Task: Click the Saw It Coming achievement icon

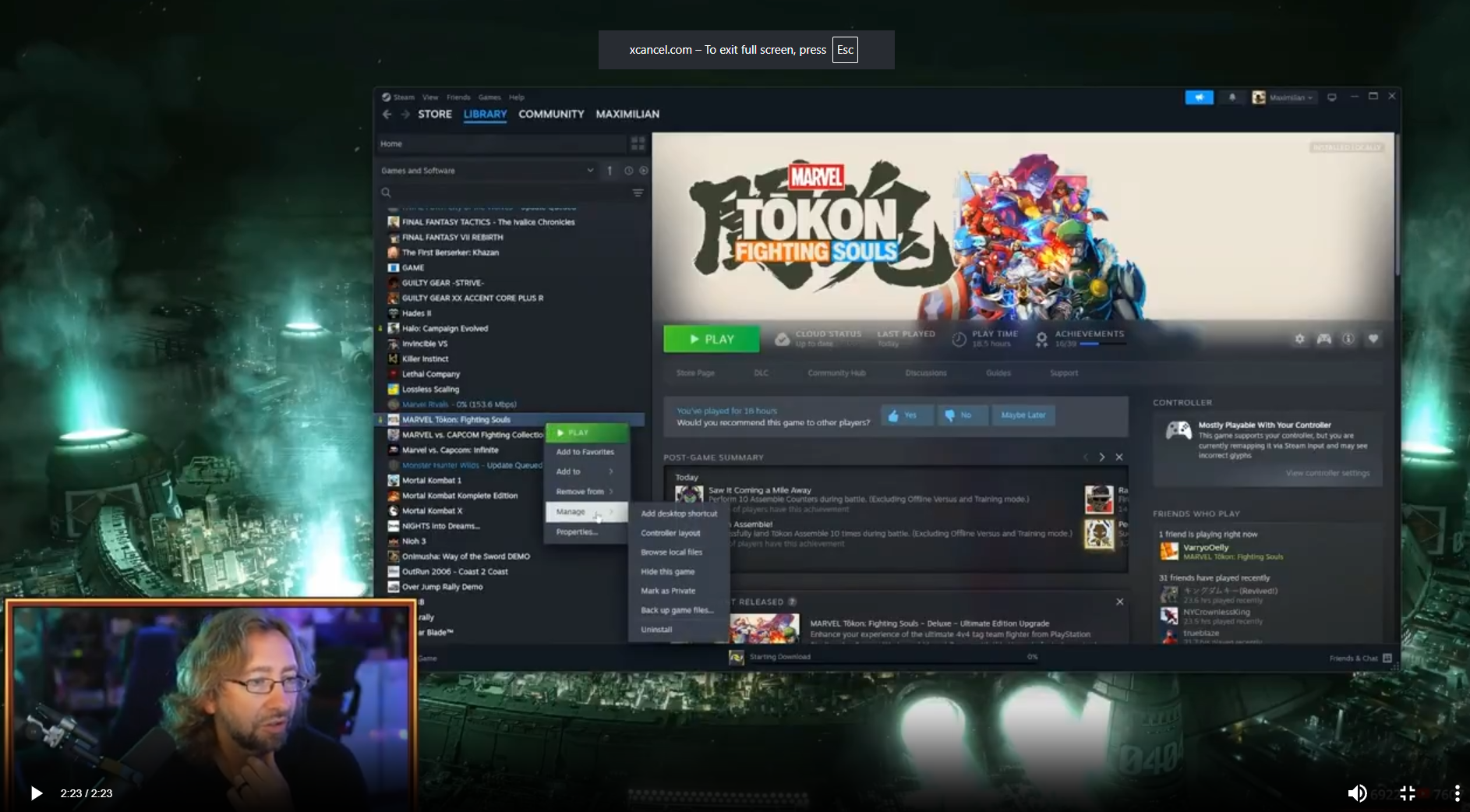Action: (x=689, y=496)
